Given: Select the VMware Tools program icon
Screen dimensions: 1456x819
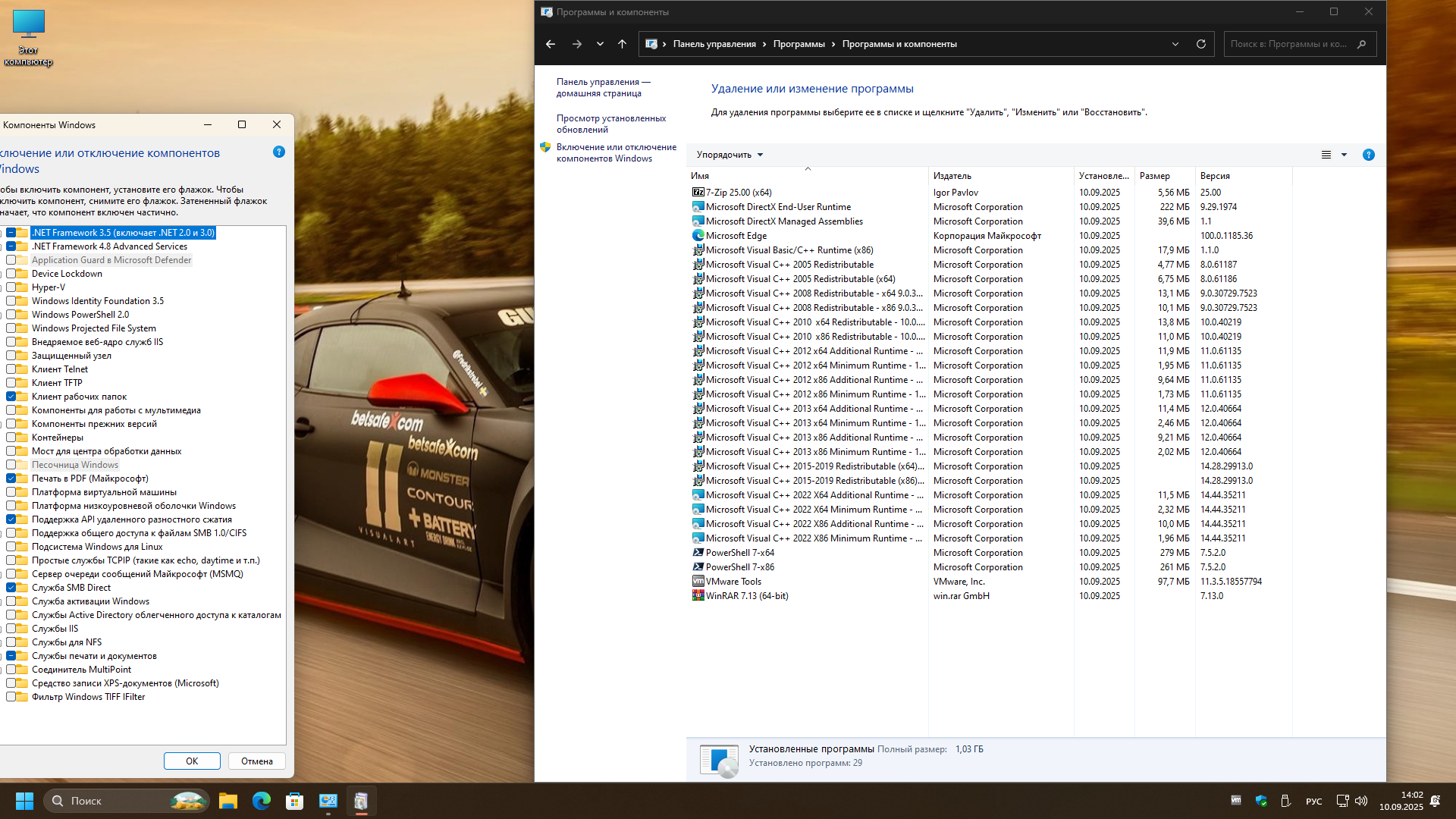Looking at the screenshot, I should pyautogui.click(x=698, y=582).
